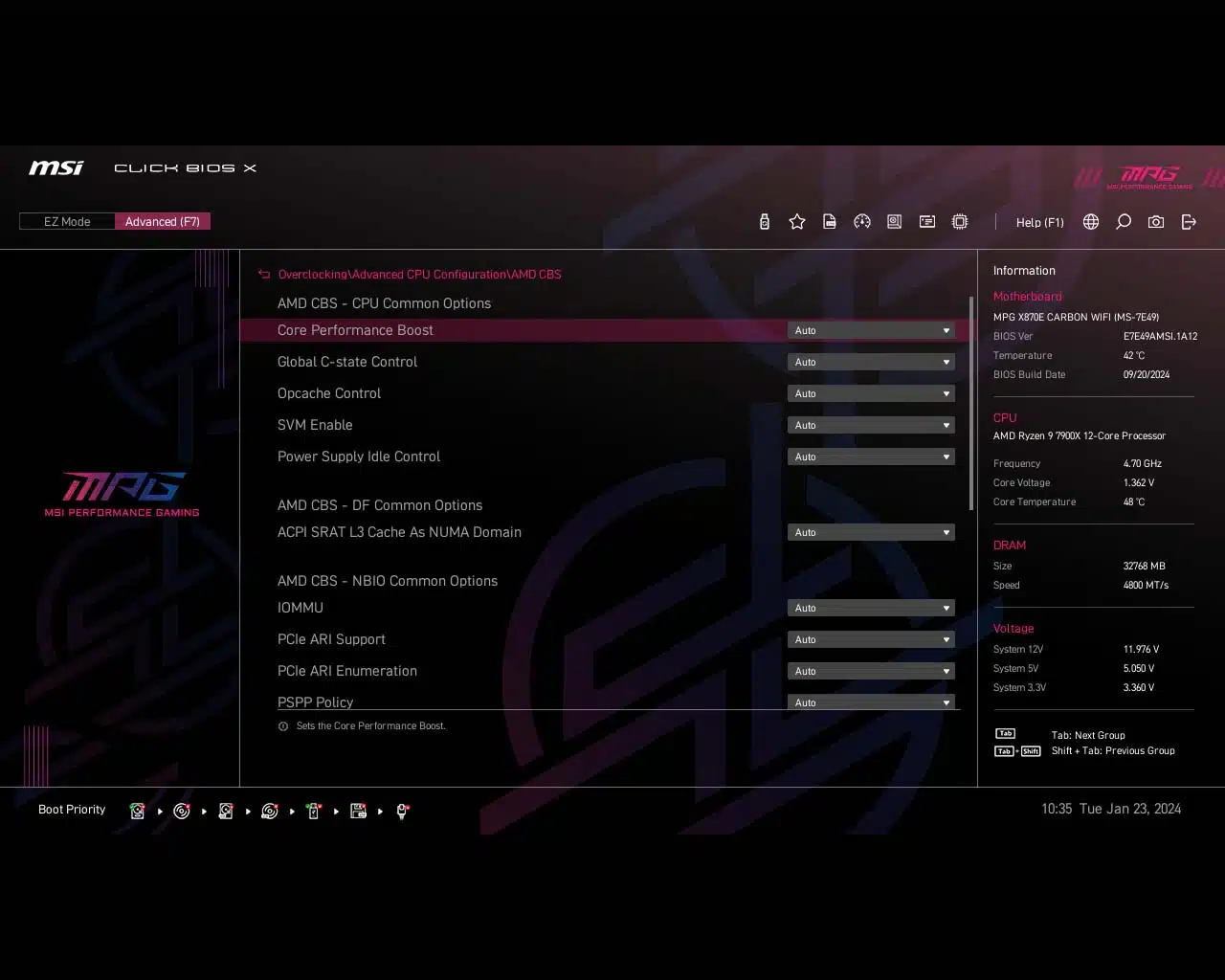
Task: Click the MSI logo in header
Action: coord(56,168)
